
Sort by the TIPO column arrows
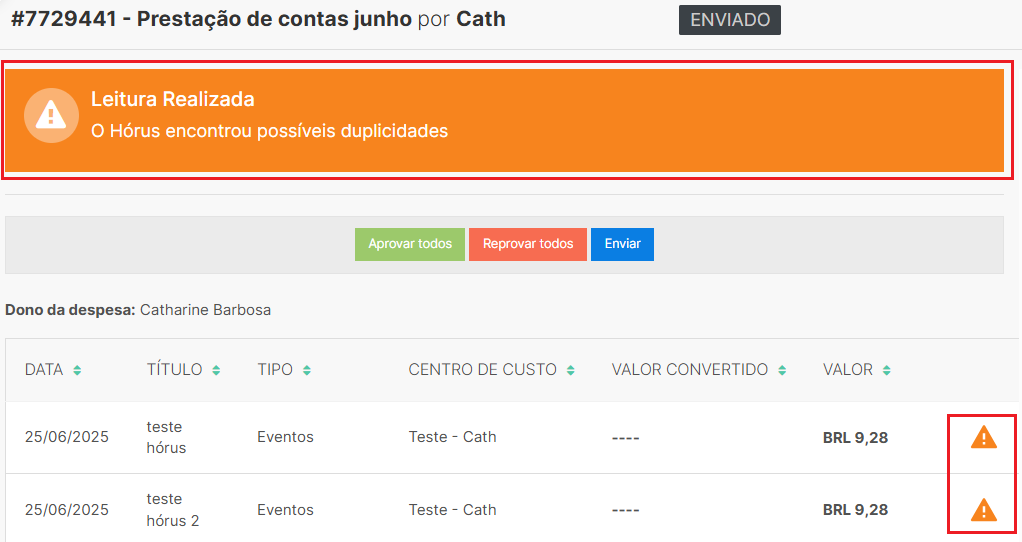coord(306,370)
